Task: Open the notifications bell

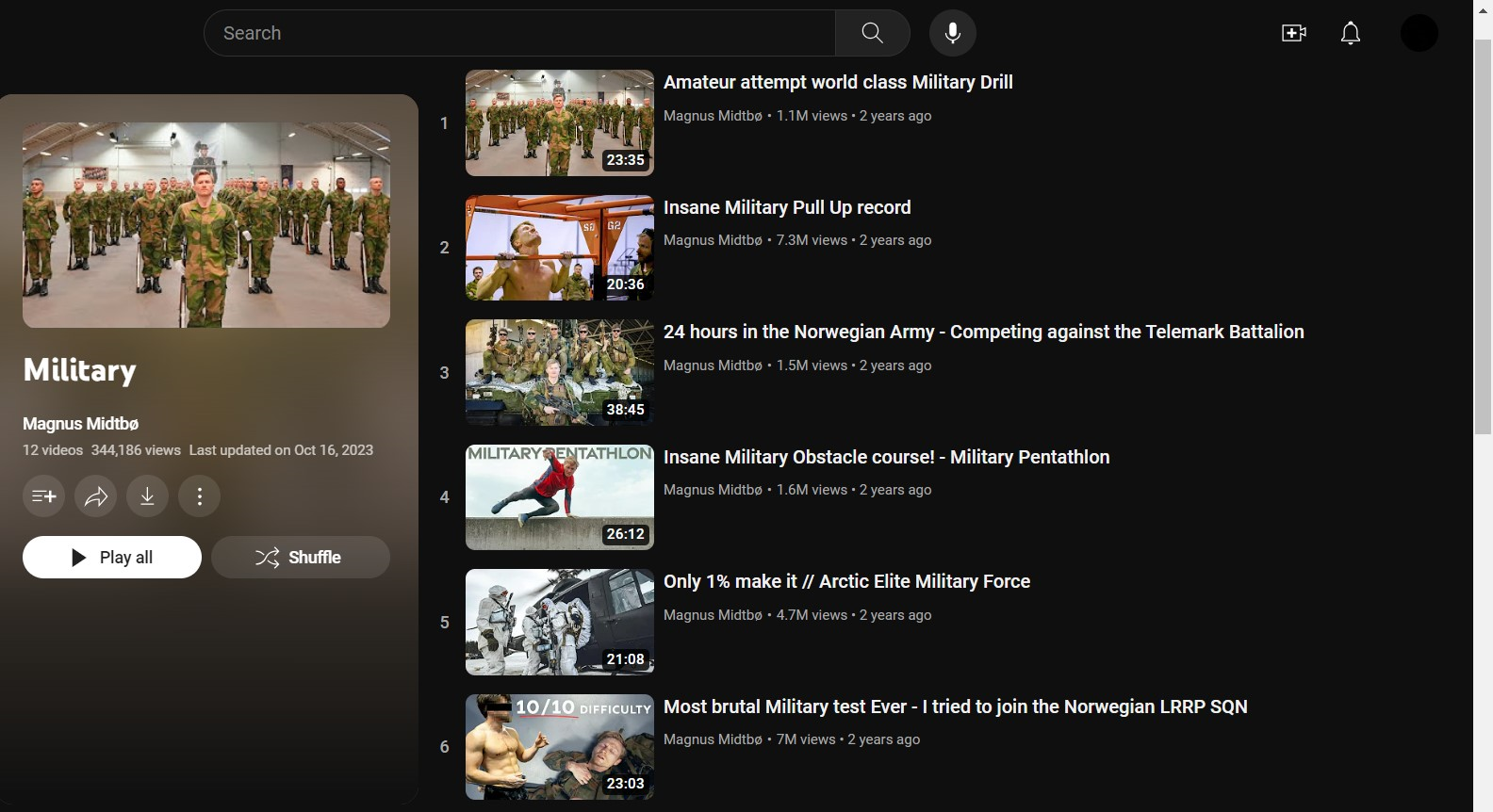Action: pos(1351,33)
